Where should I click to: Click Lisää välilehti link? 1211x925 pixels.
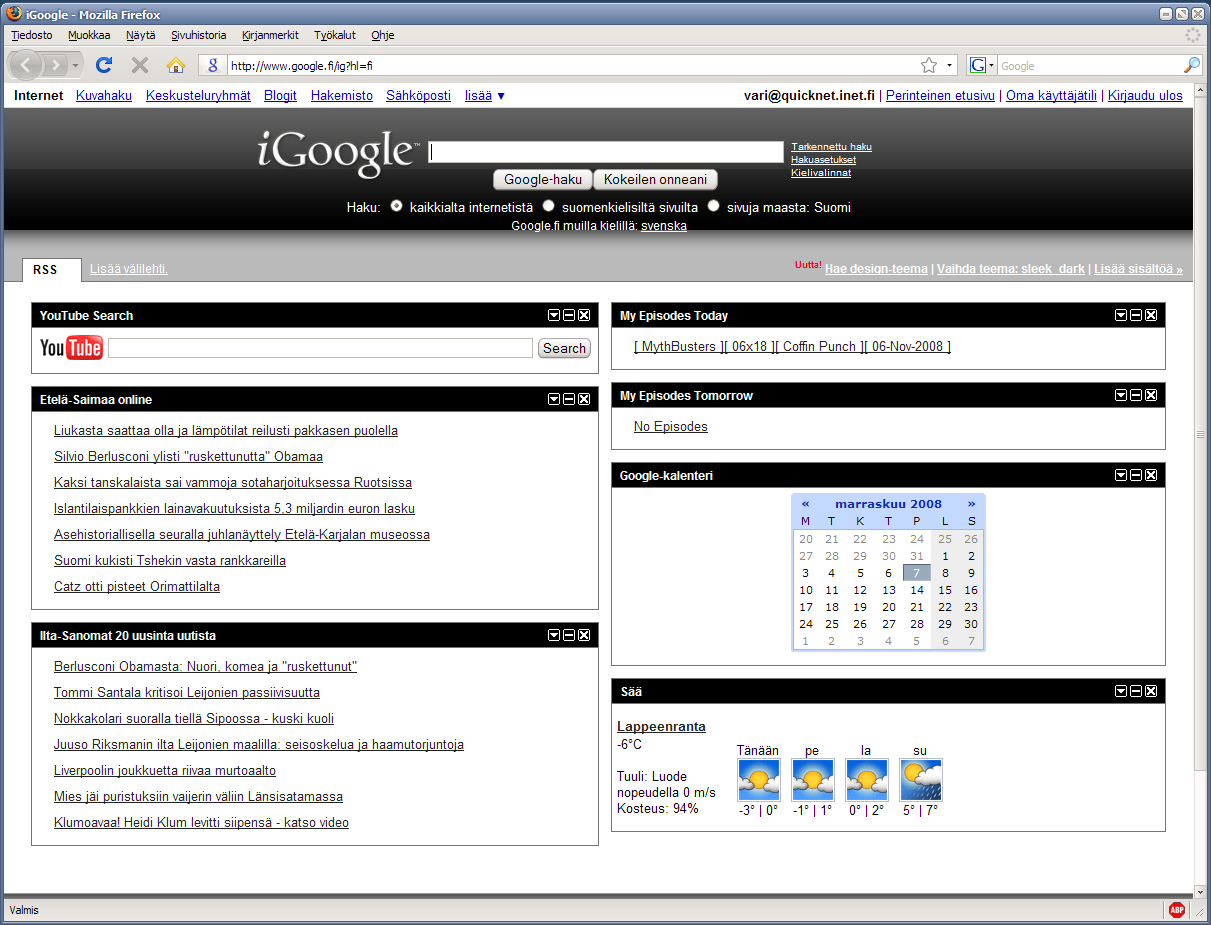(x=129, y=269)
